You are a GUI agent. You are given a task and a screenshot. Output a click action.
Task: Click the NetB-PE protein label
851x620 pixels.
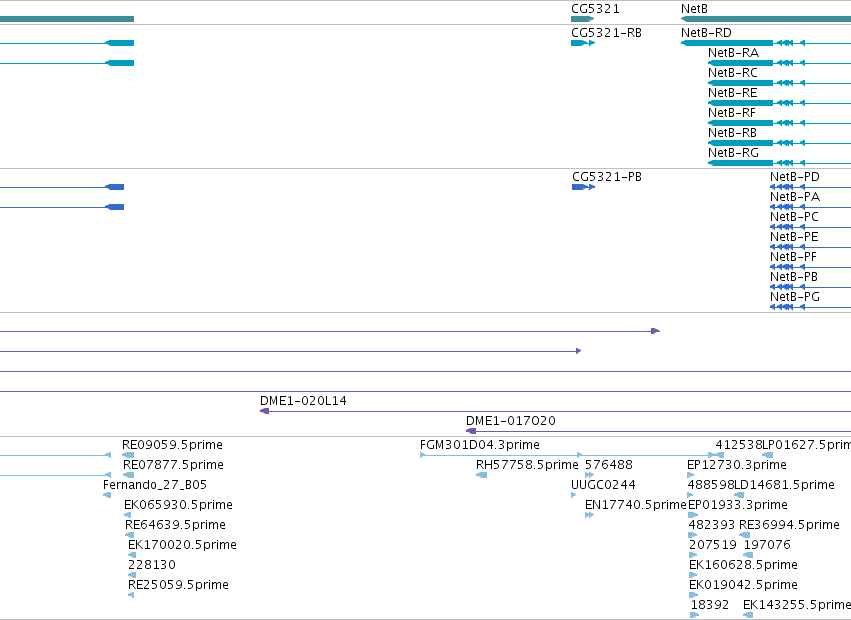794,237
